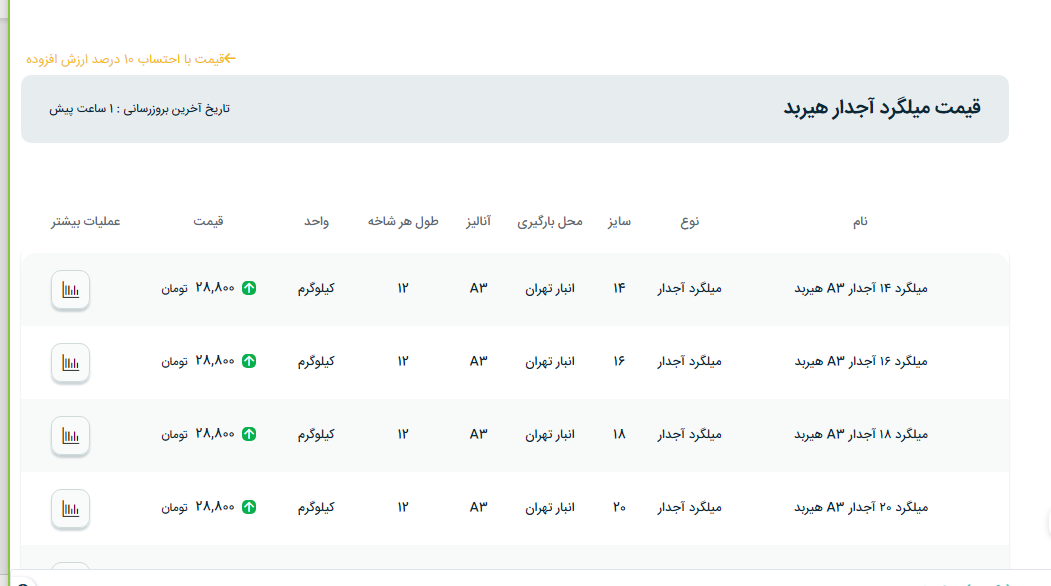The width and height of the screenshot is (1051, 586).
Task: Click green up-arrow icon in میلگرد ۱۶ row
Action: [x=249, y=361]
